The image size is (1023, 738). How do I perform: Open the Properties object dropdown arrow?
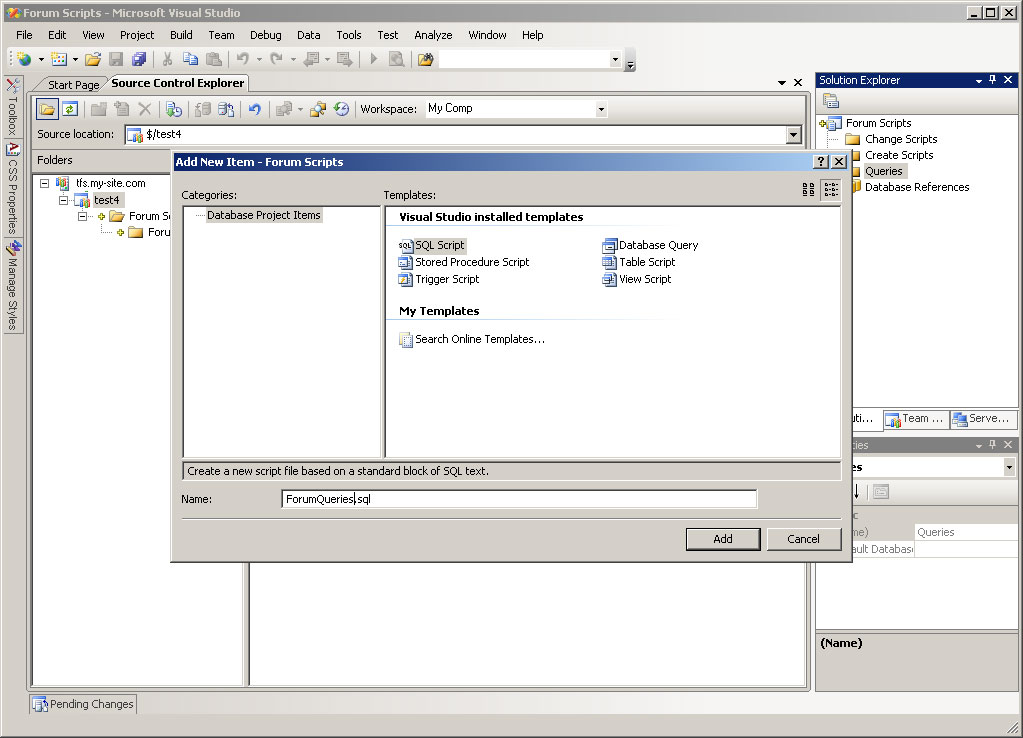pos(1009,467)
